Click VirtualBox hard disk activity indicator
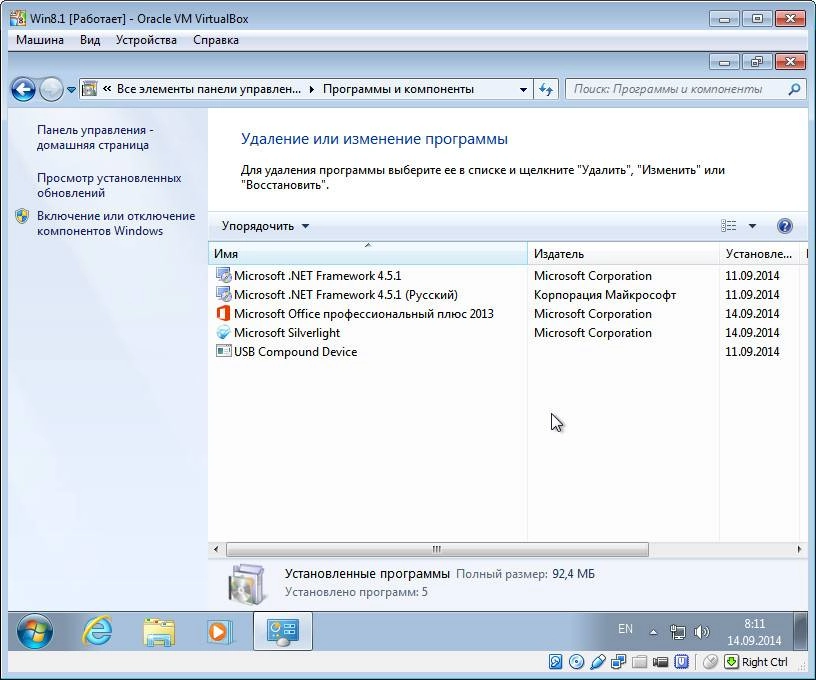Screen dimensions: 816x680 (x=555, y=662)
